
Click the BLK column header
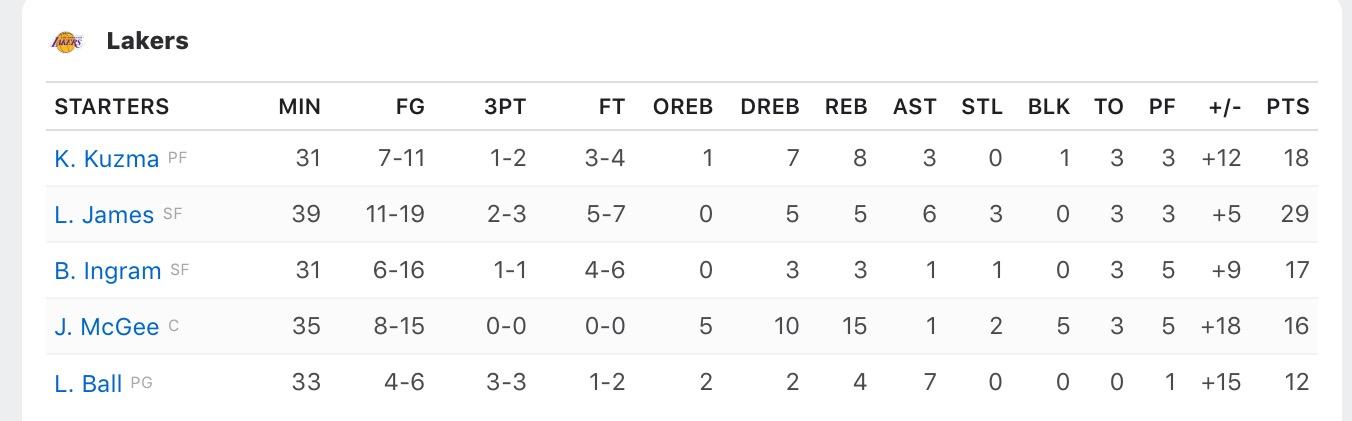click(x=1049, y=107)
